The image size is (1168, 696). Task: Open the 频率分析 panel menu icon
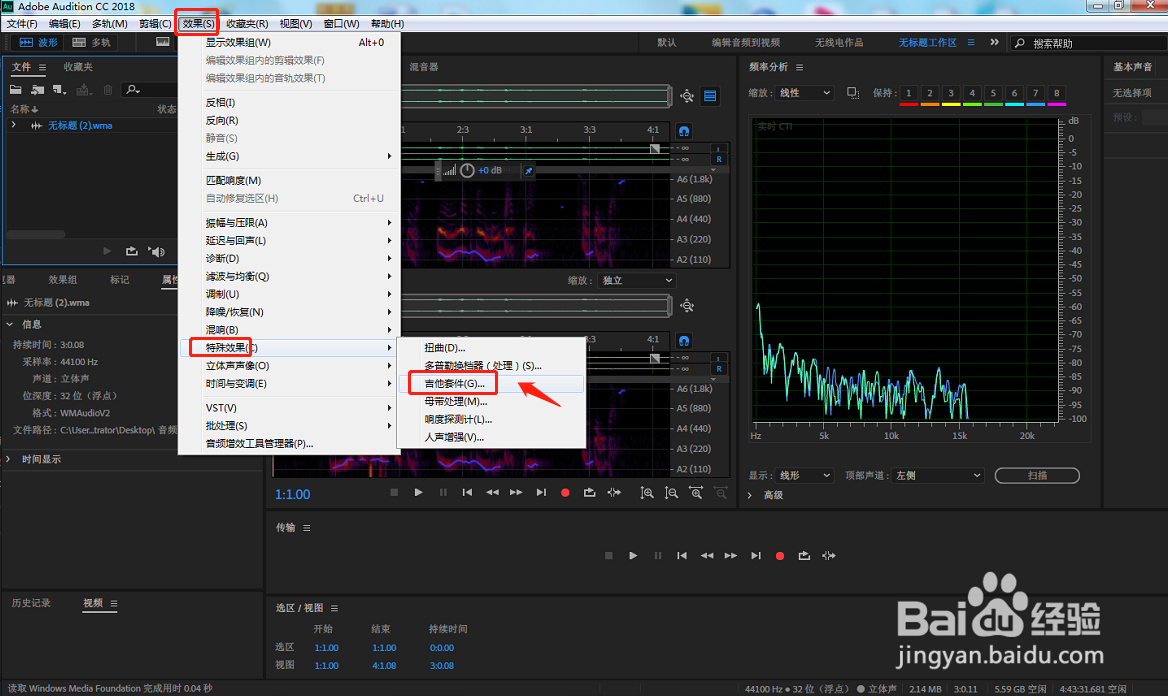click(799, 67)
